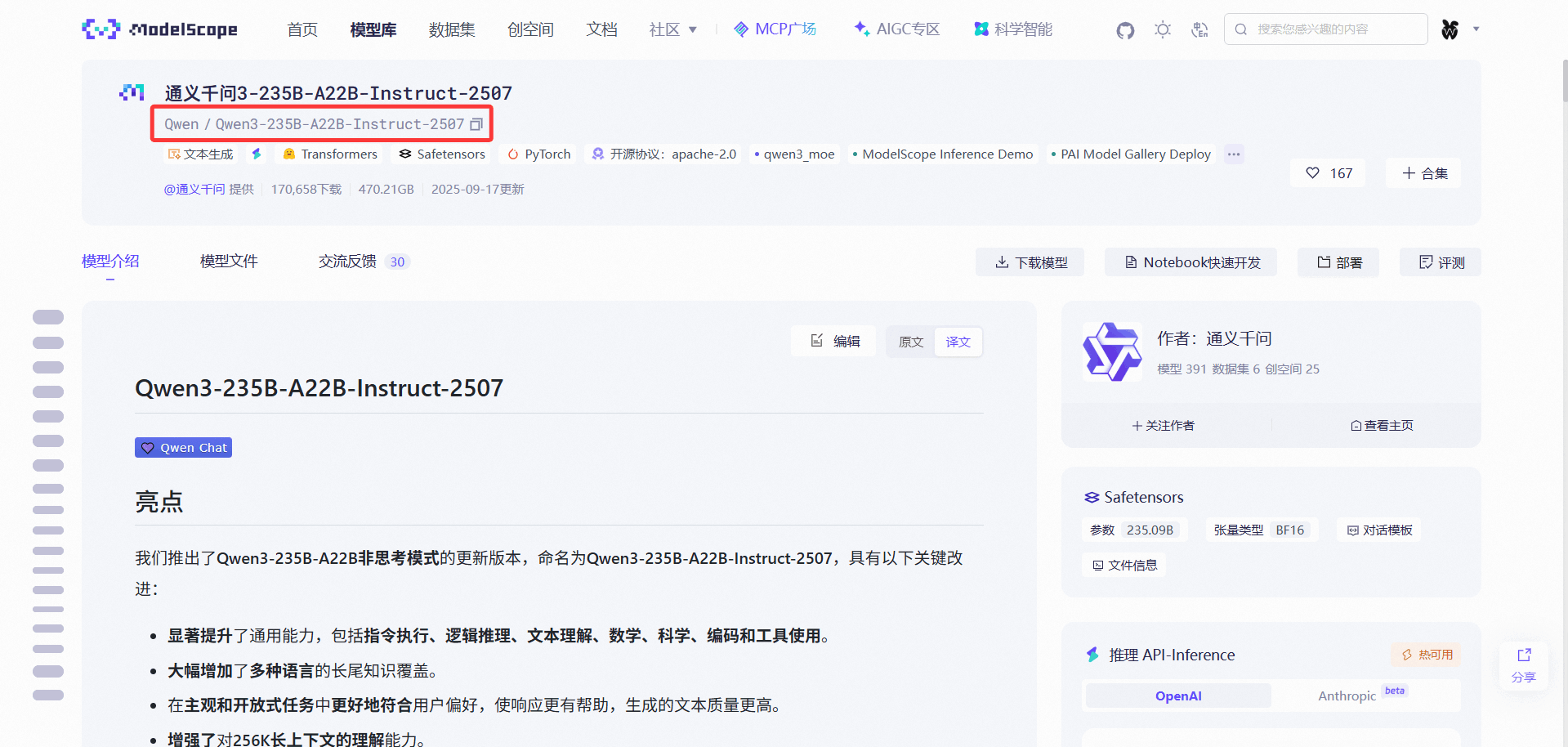Switch to the 交流反馈 tab
This screenshot has height=747, width=1568.
[364, 262]
